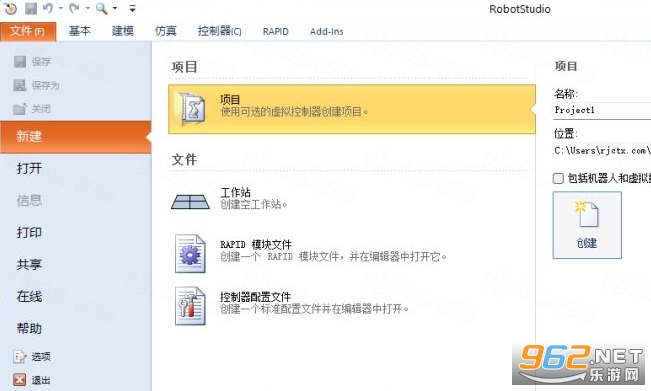Click the 创建 create button
Viewport: 651px width, 391px height.
(x=587, y=225)
